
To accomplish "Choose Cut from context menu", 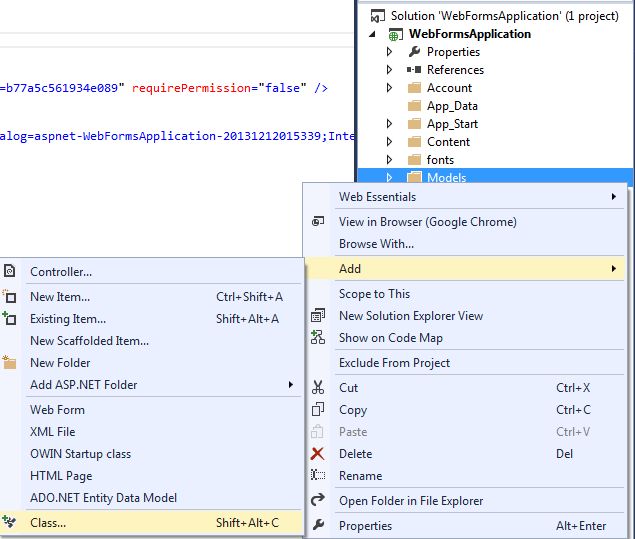I will click(465, 388).
